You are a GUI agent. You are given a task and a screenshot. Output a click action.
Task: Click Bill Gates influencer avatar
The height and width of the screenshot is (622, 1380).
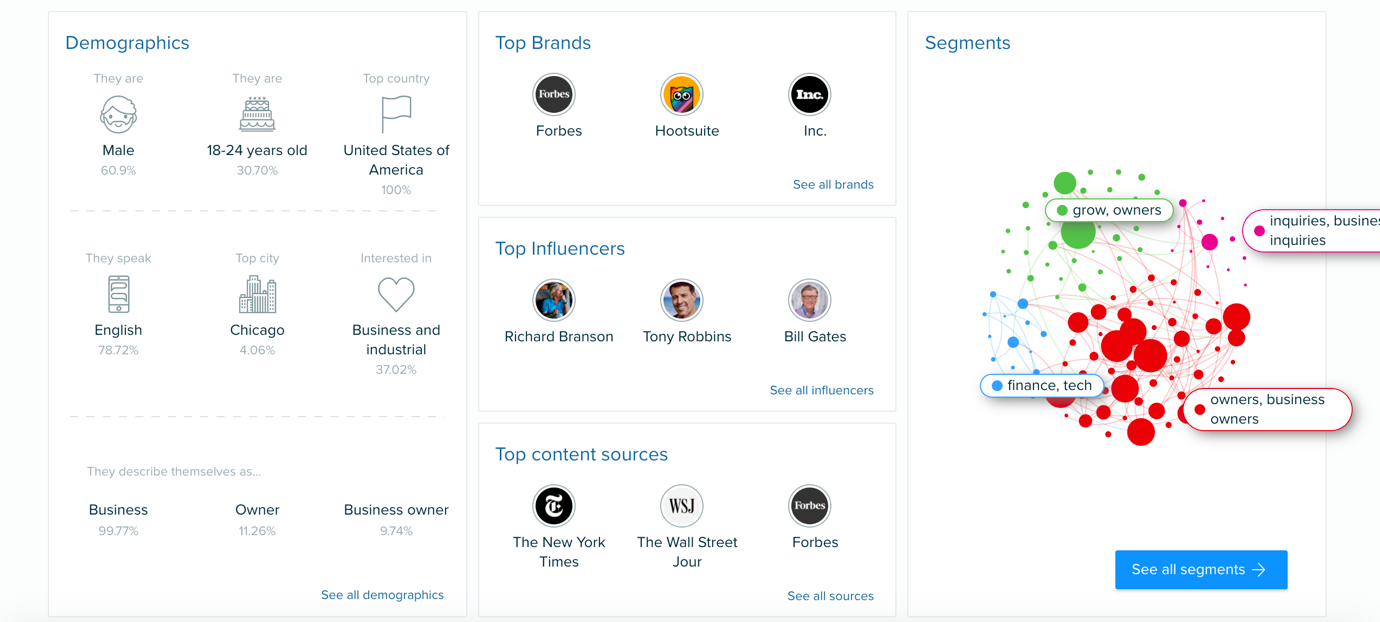coord(810,300)
